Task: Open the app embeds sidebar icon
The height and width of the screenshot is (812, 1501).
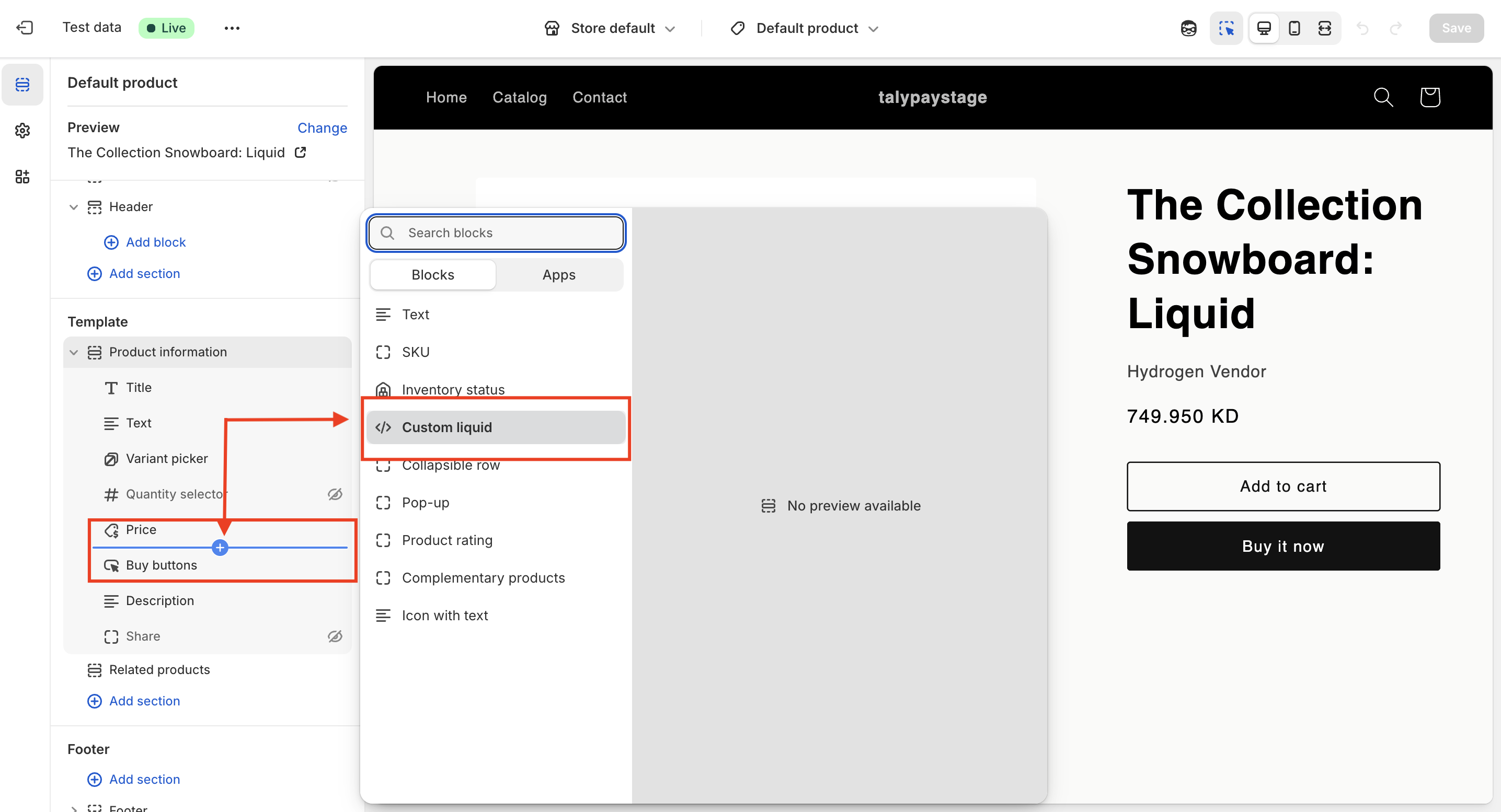Action: (22, 177)
